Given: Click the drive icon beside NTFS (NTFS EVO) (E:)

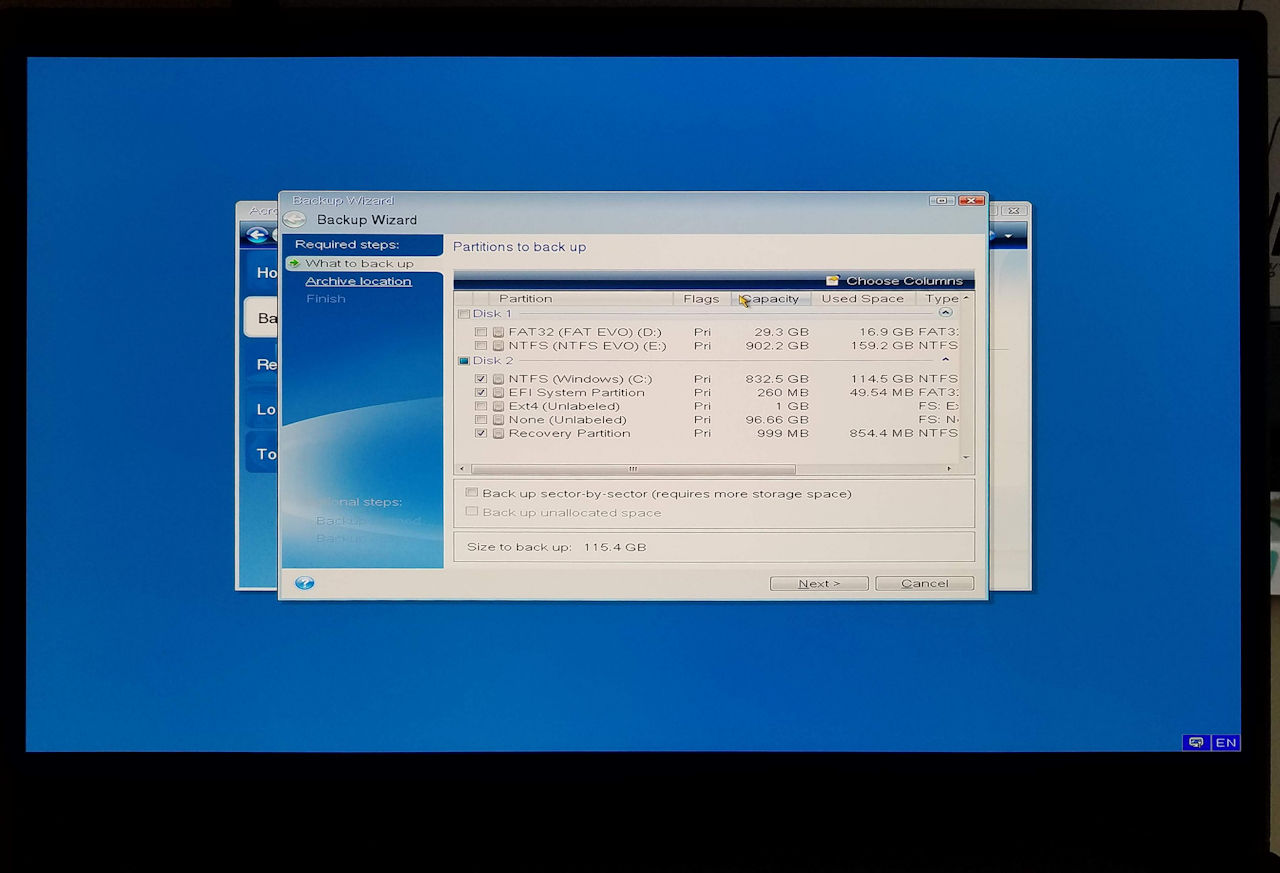Looking at the screenshot, I should 498,346.
